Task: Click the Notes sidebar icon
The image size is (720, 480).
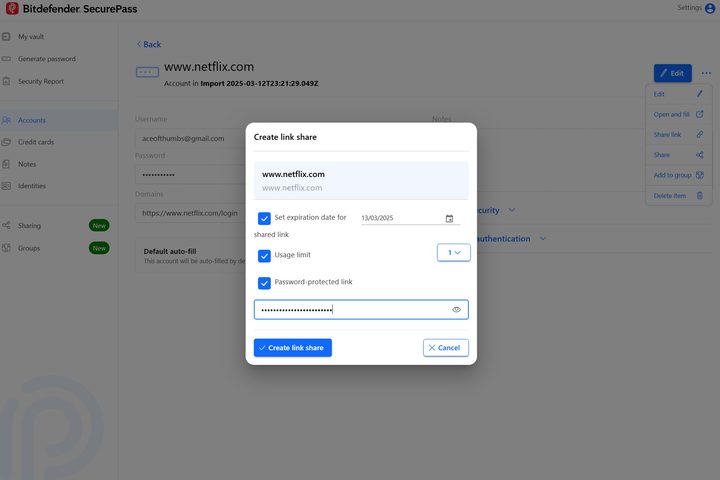Action: click(x=6, y=164)
